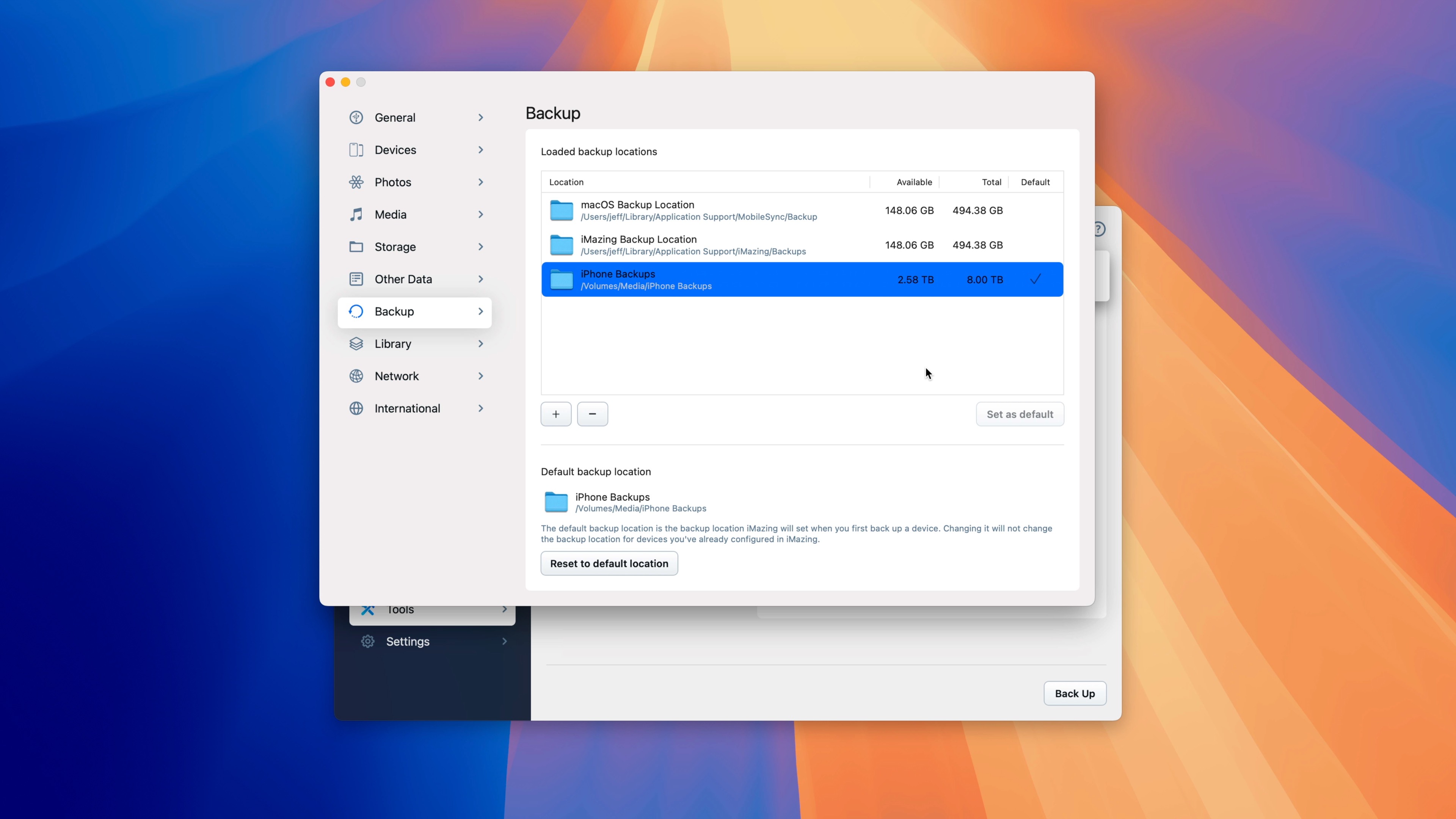Click Reset to default location
Image resolution: width=1456 pixels, height=819 pixels.
coord(609,563)
